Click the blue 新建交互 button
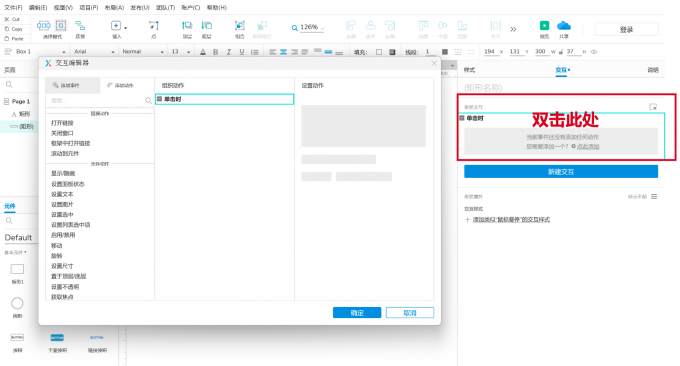The height and width of the screenshot is (366, 680). [x=561, y=172]
